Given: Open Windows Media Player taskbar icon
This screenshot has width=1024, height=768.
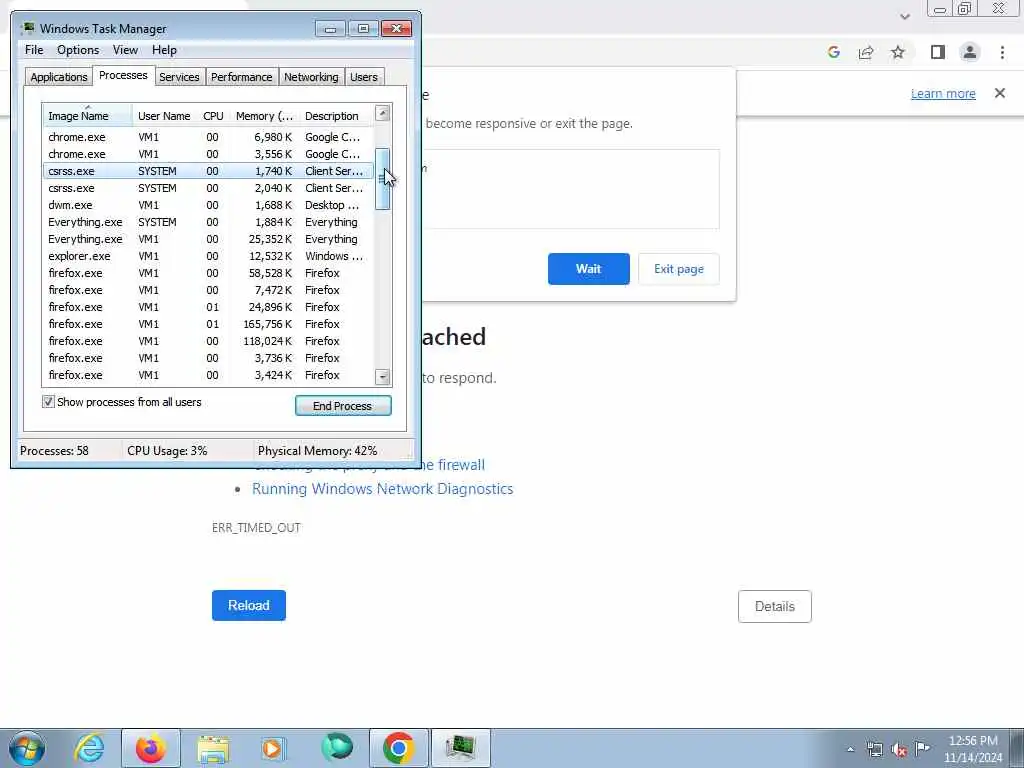Looking at the screenshot, I should (x=272, y=748).
